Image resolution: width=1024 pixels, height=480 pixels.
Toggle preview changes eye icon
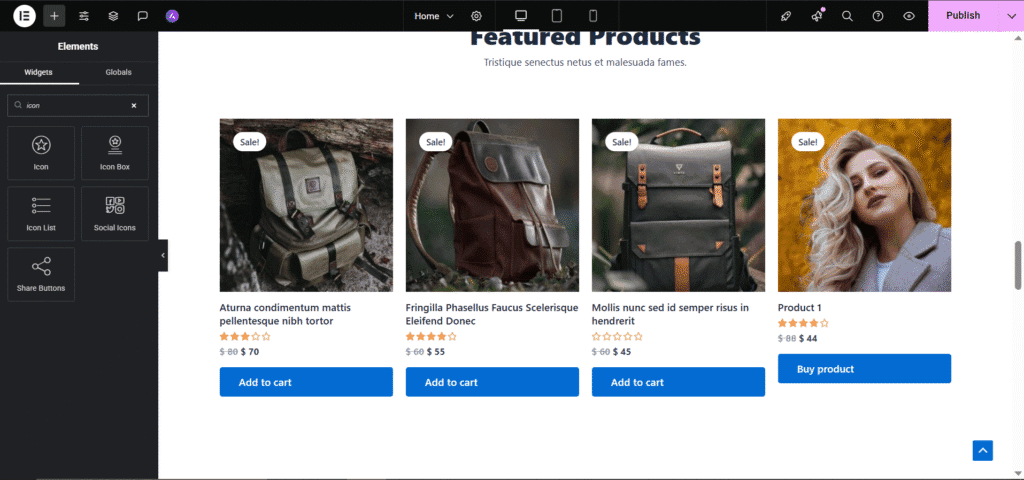click(x=908, y=16)
